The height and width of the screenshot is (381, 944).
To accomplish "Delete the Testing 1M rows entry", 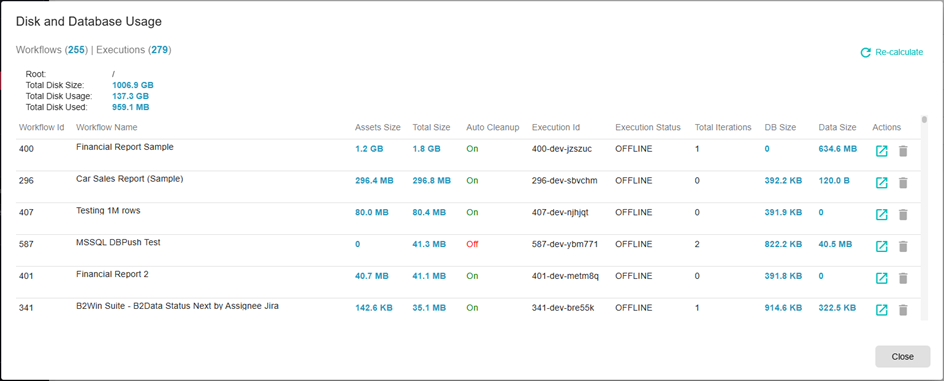I will coord(902,214).
